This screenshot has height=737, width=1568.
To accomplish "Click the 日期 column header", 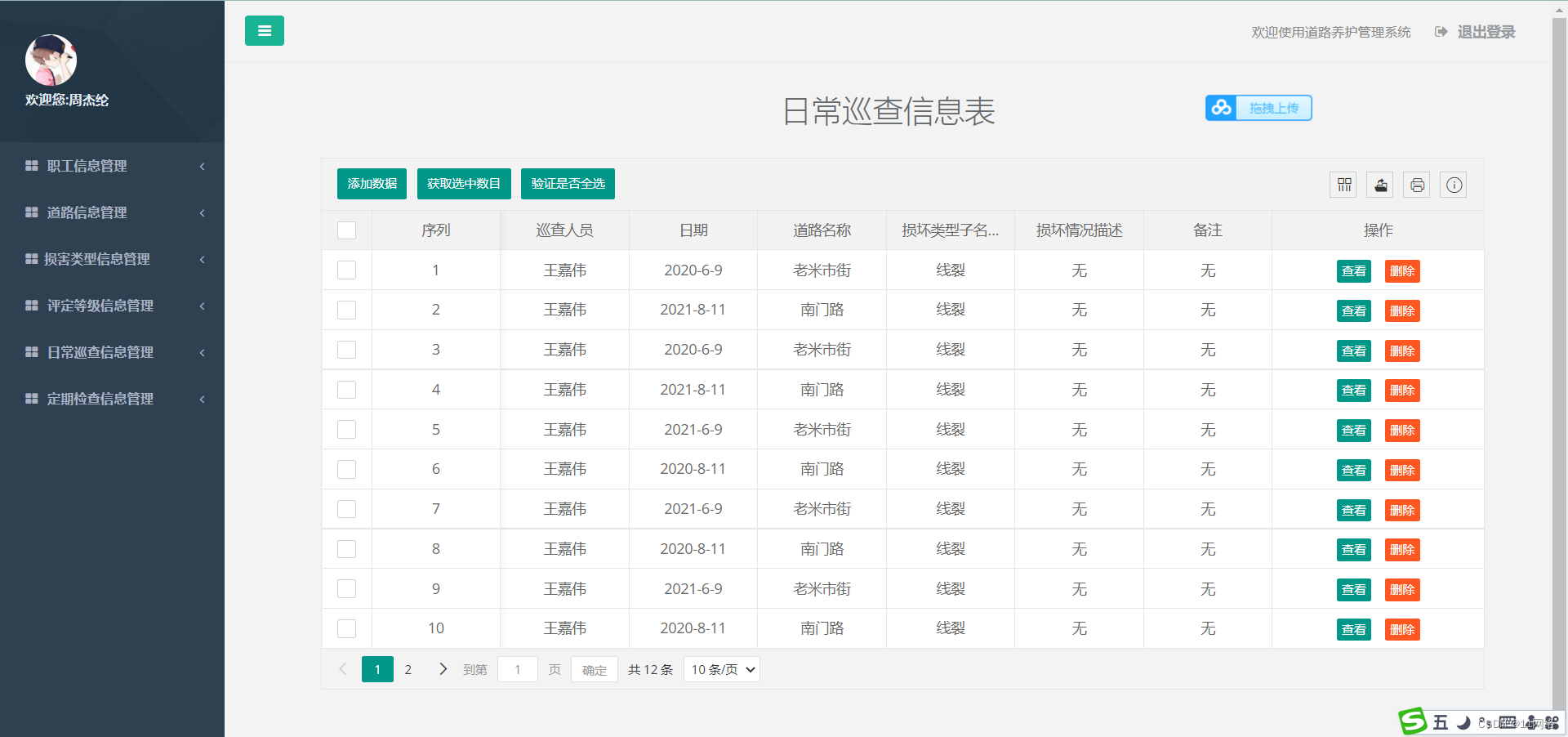I will coord(693,230).
